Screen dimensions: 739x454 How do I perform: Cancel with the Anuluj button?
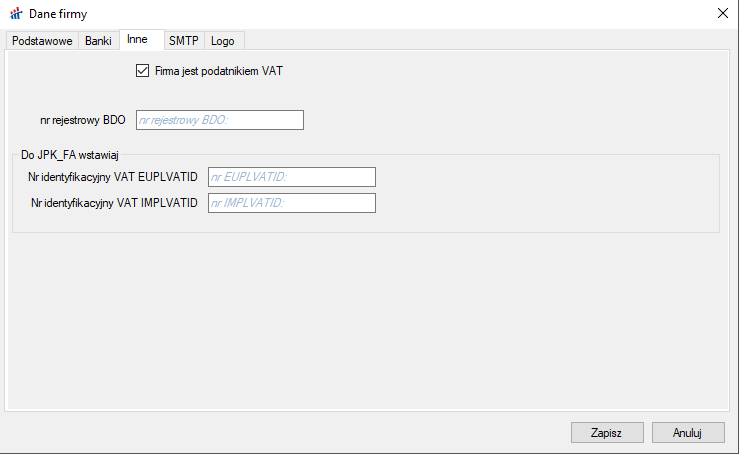coord(687,432)
